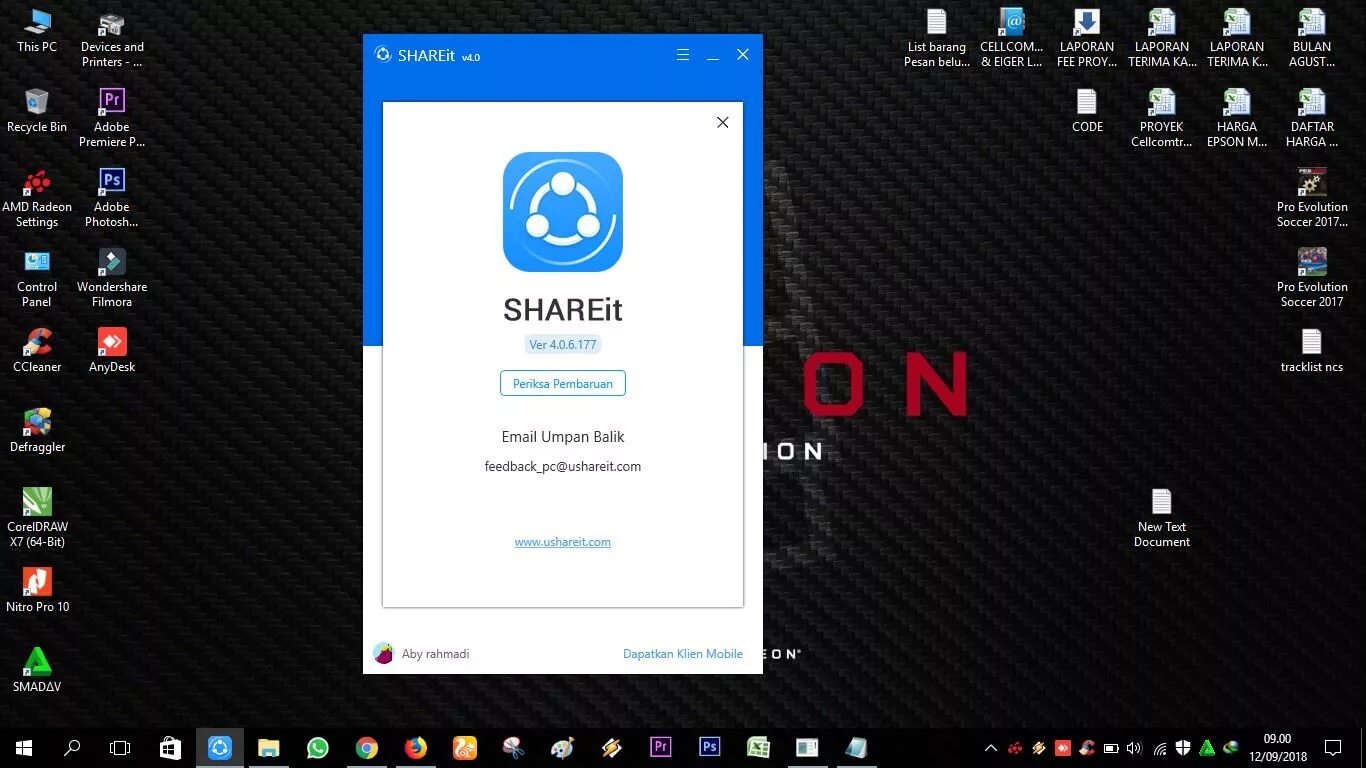Screen dimensions: 1366x768
Task: Select Wondershare Filmora desktop icon
Action: point(112,279)
